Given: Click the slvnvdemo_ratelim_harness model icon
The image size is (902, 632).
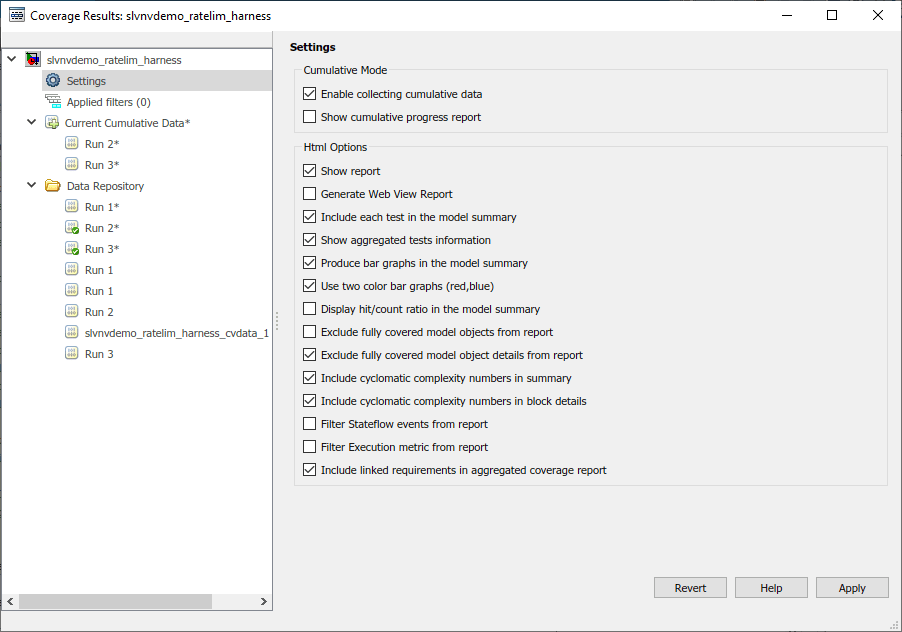Looking at the screenshot, I should click(33, 60).
